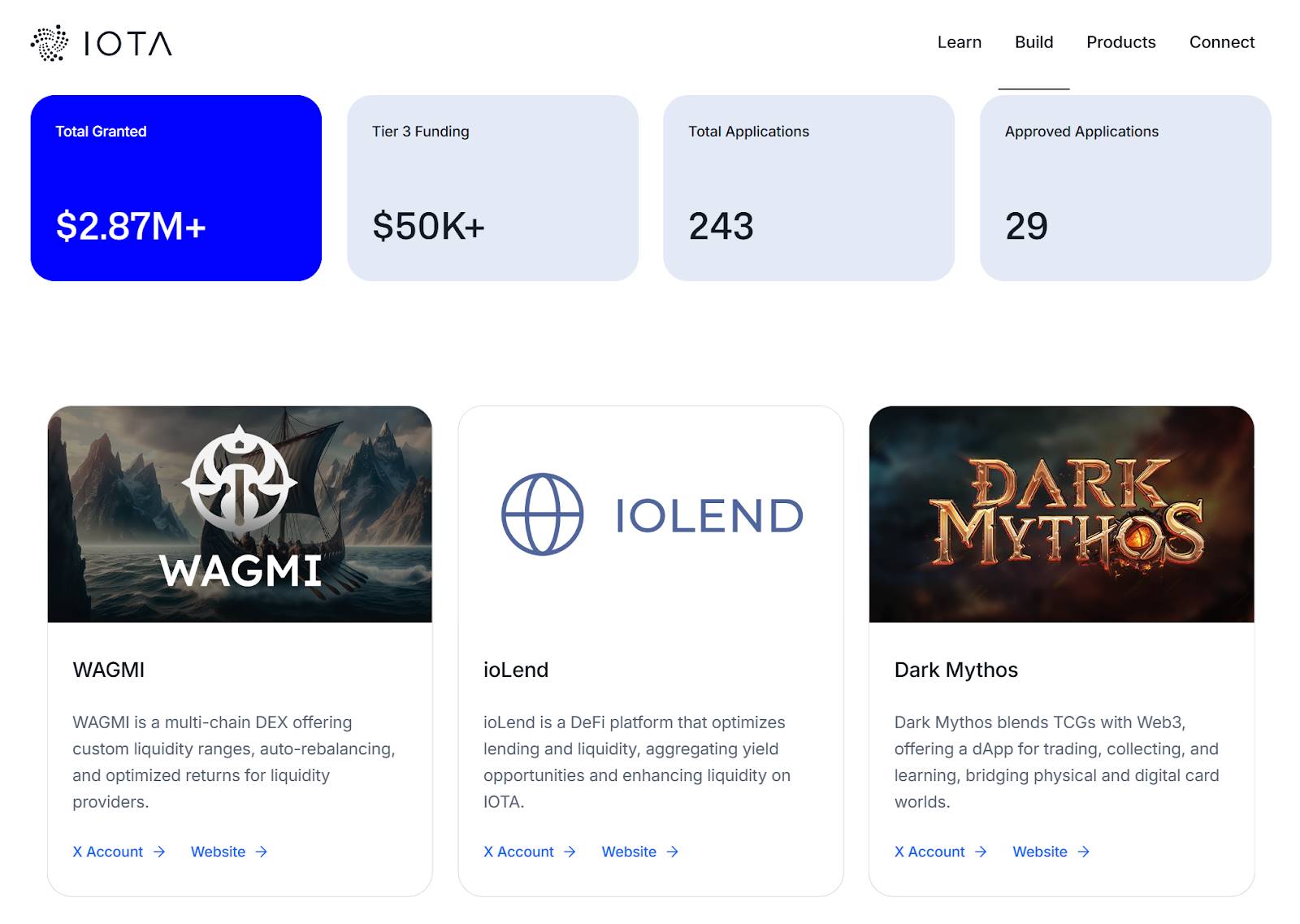Click the arrow icon next to ioLend's Website link
The image size is (1300, 924).
click(673, 852)
